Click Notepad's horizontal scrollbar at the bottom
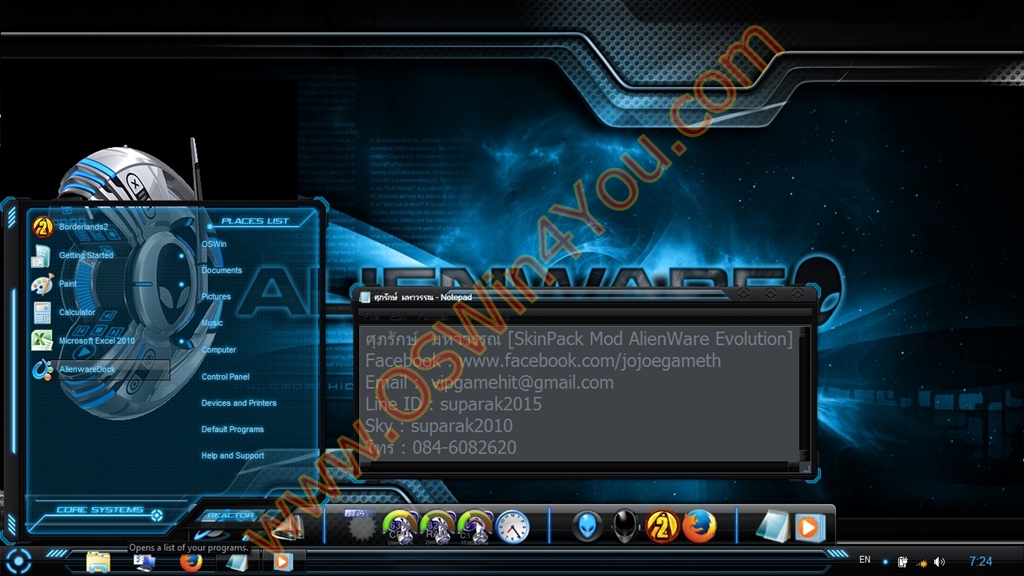 click(578, 467)
